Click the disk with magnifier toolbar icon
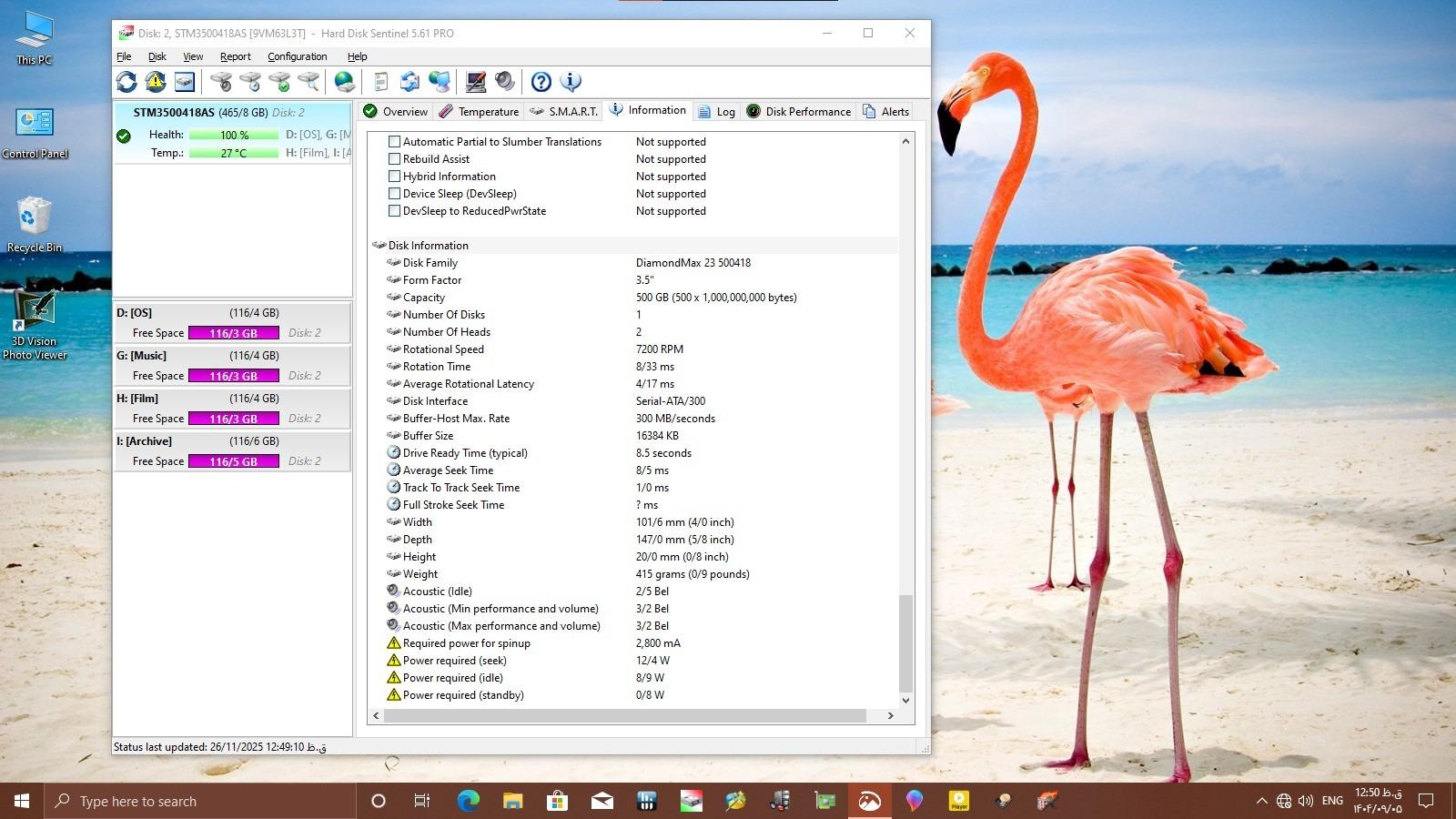Image resolution: width=1456 pixels, height=819 pixels. coord(308,82)
